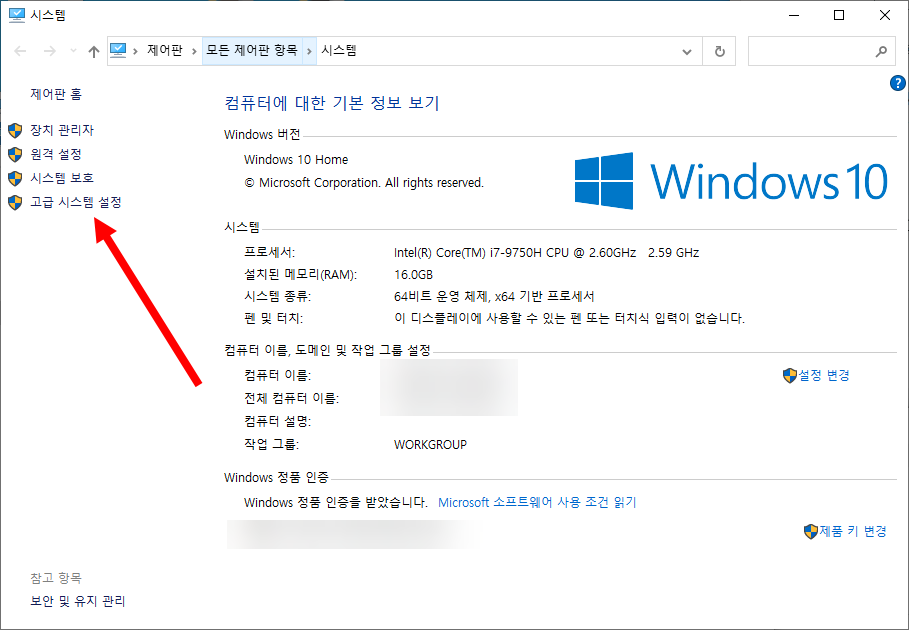Select the Microsoft Corporation copyright line
909x630 pixels.
364,183
